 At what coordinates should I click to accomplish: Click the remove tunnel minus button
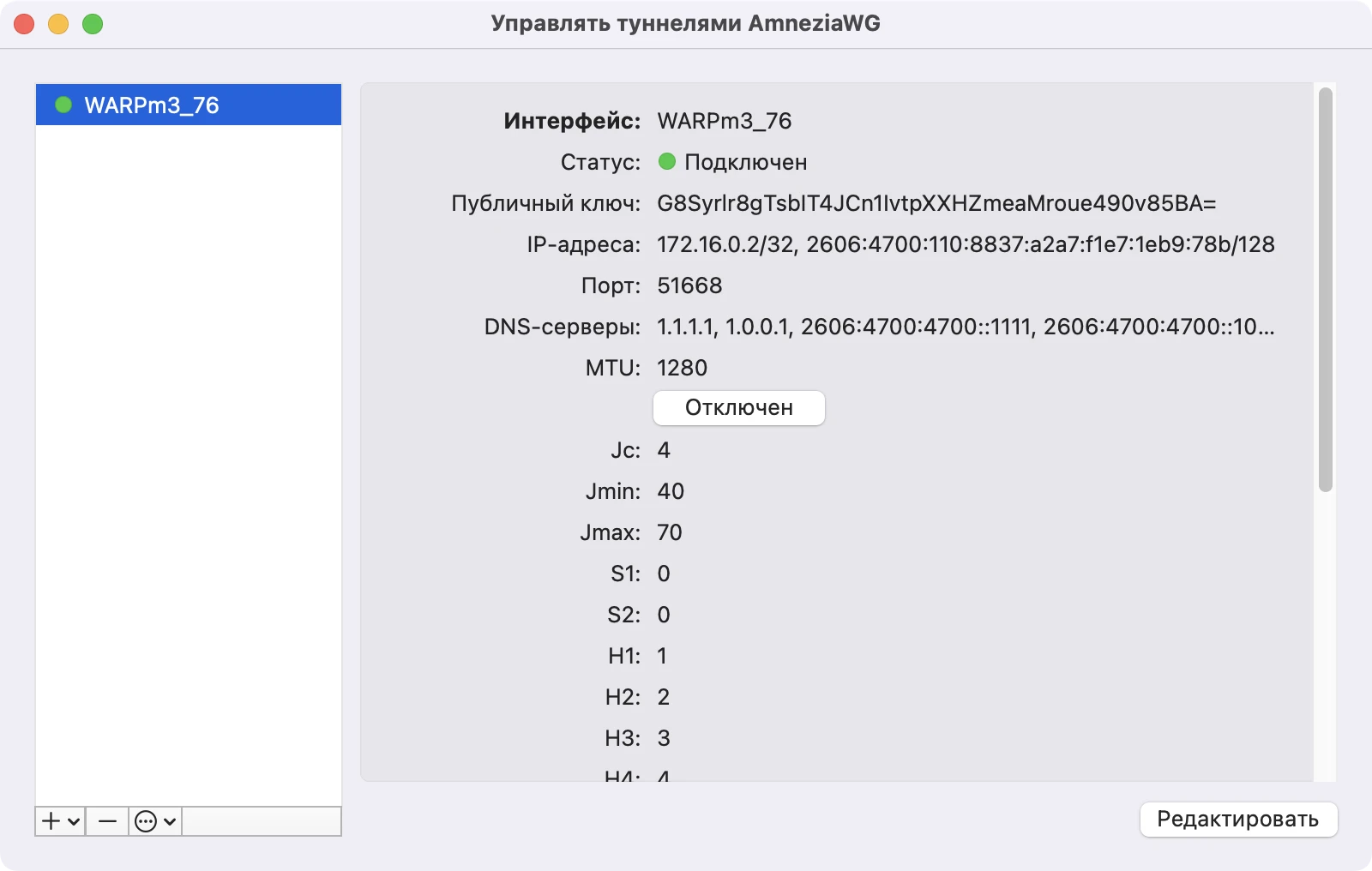[107, 821]
